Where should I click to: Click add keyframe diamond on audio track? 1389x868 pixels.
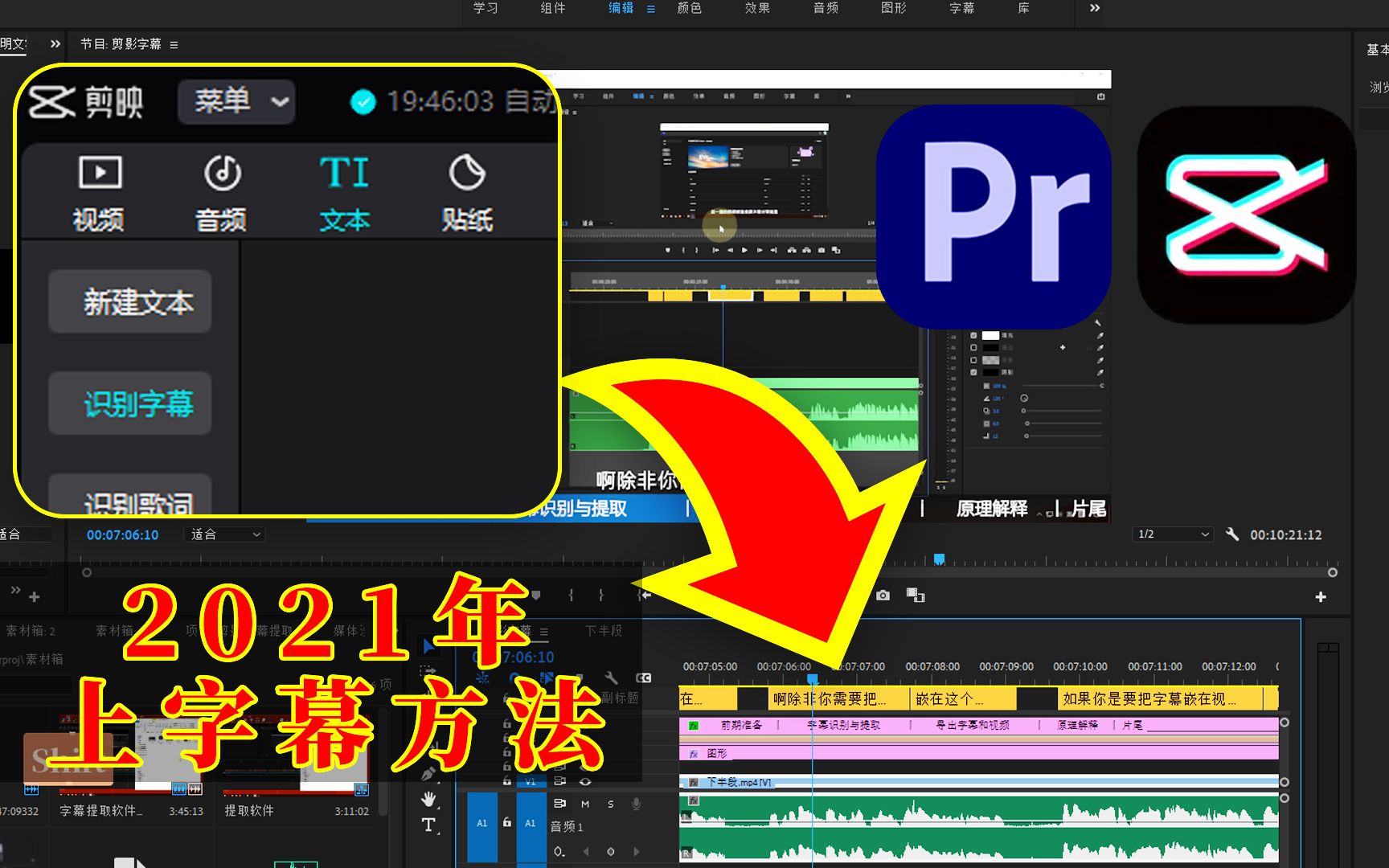pyautogui.click(x=611, y=851)
